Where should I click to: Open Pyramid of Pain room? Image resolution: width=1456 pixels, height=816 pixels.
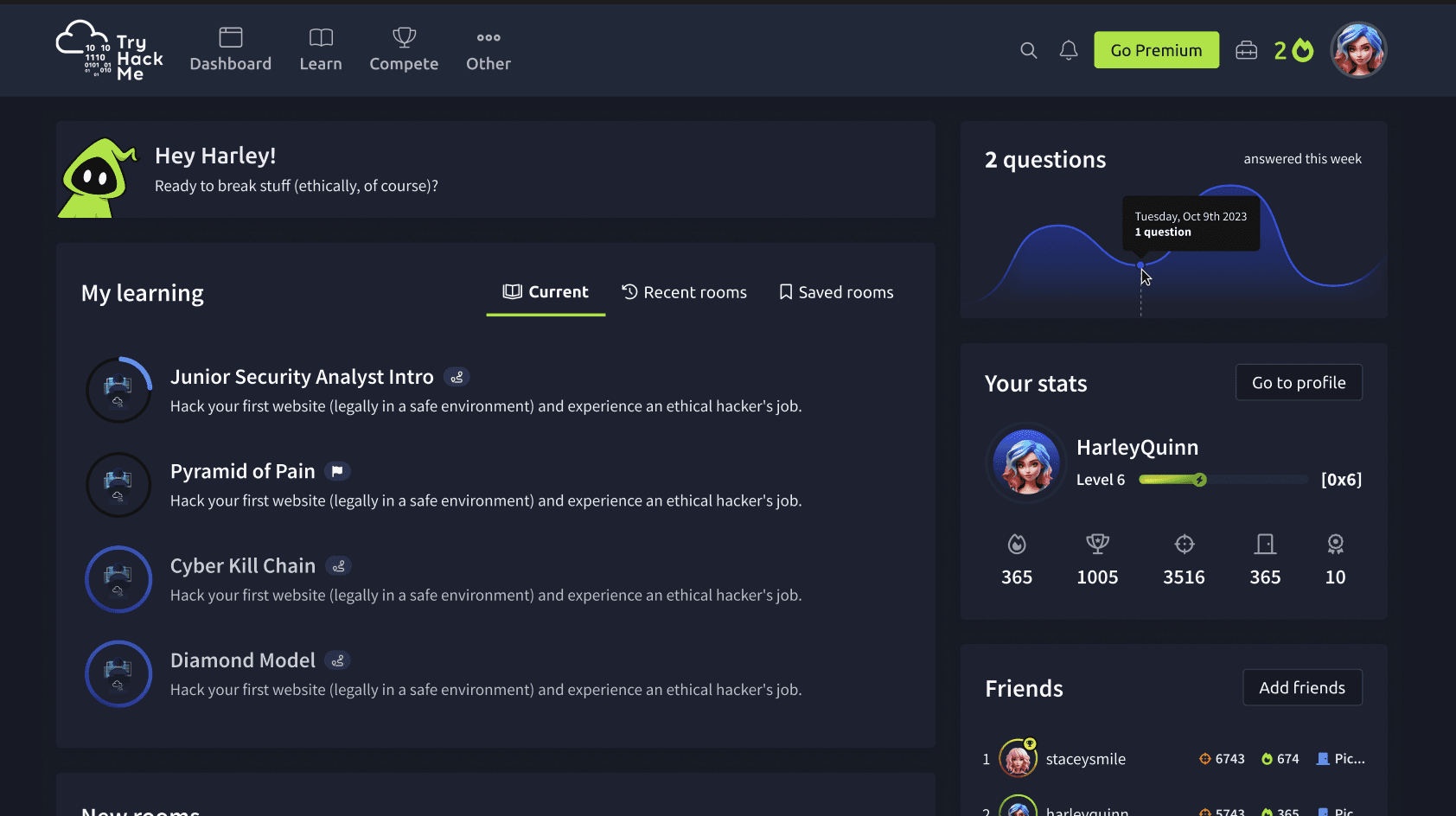pos(243,471)
